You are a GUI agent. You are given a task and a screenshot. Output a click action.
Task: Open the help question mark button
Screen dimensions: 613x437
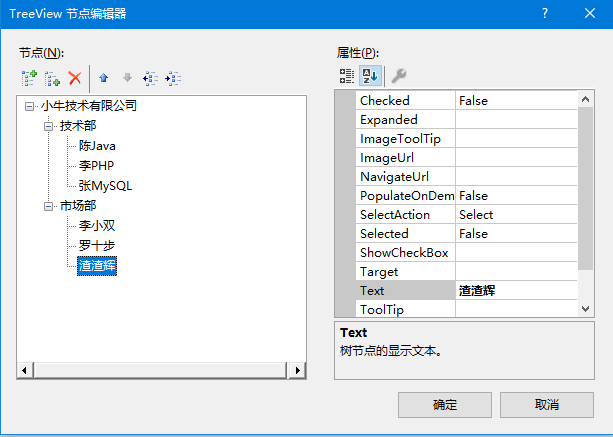coord(544,14)
